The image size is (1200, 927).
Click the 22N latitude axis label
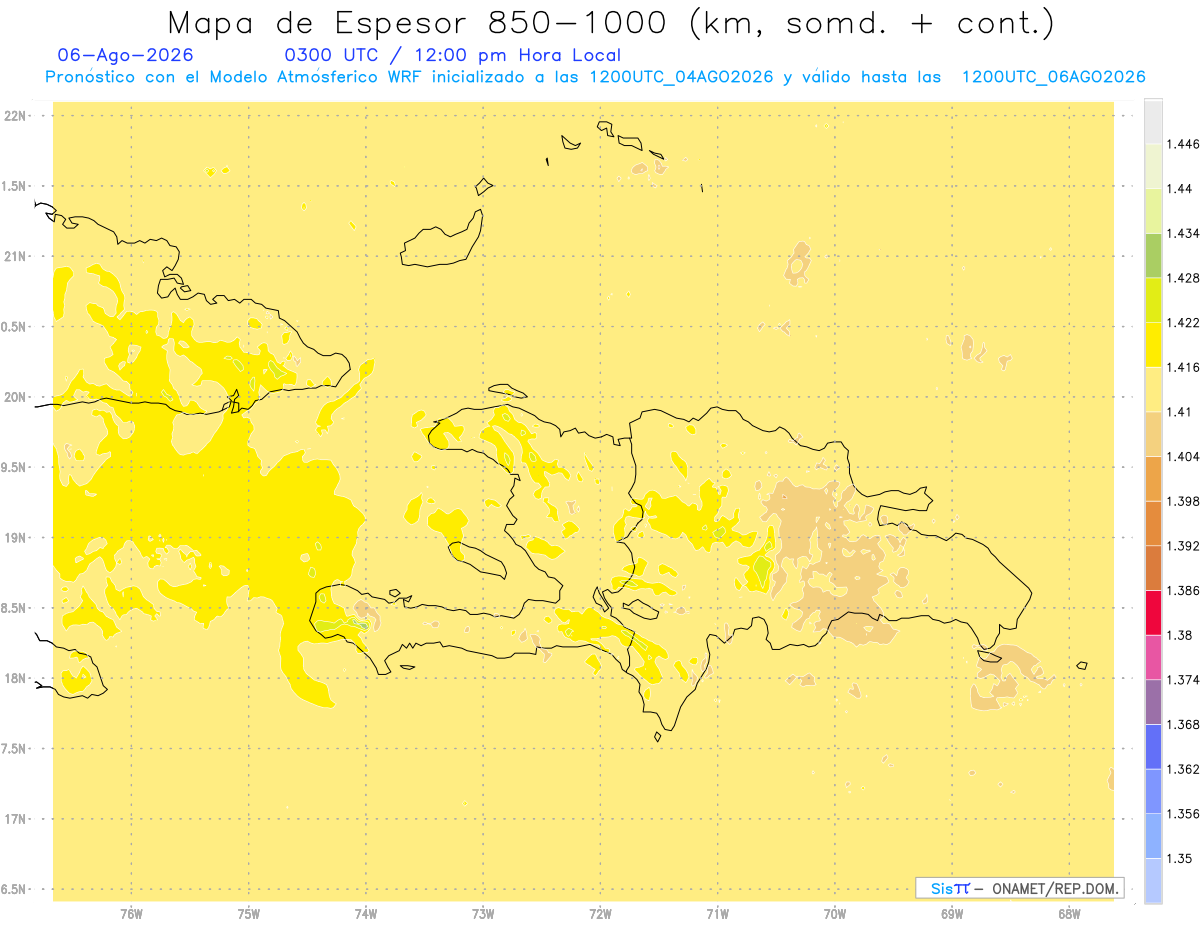point(16,116)
